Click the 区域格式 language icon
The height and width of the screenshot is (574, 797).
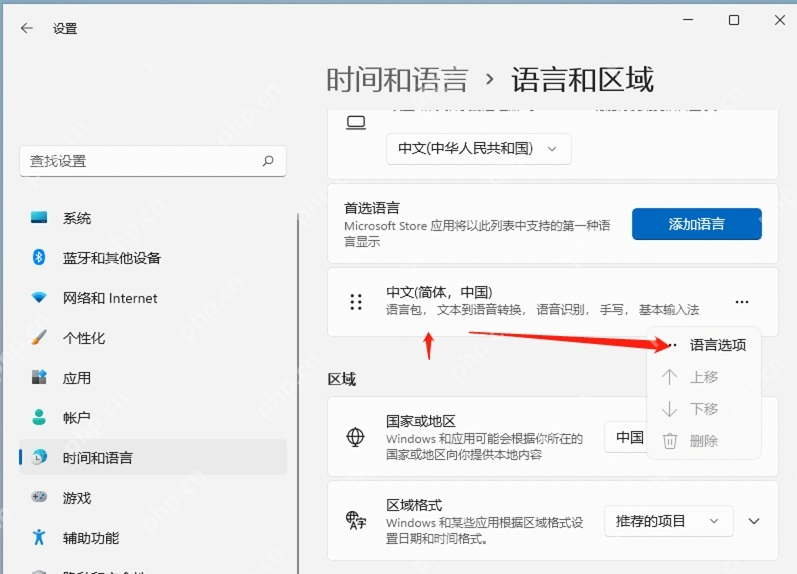(356, 521)
